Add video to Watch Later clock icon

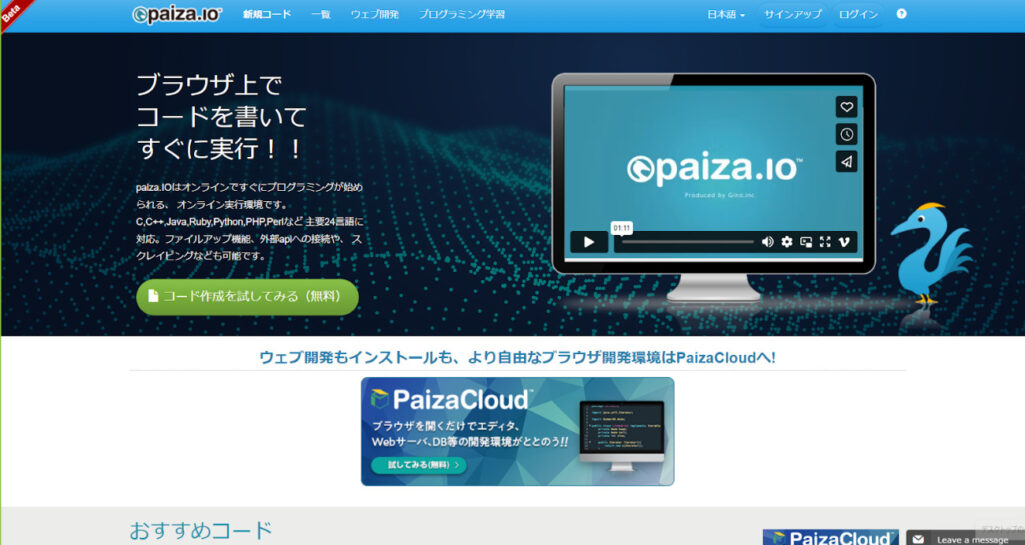pos(847,135)
